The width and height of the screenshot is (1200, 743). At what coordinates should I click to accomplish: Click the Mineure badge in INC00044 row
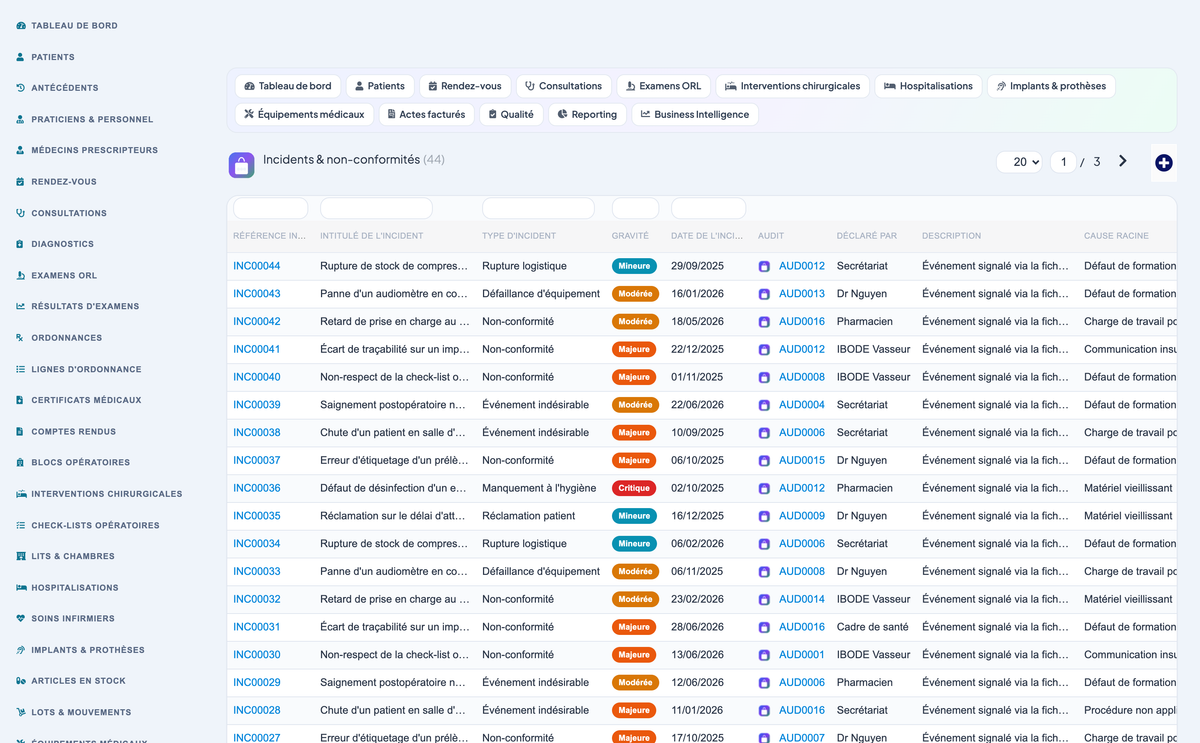click(634, 266)
